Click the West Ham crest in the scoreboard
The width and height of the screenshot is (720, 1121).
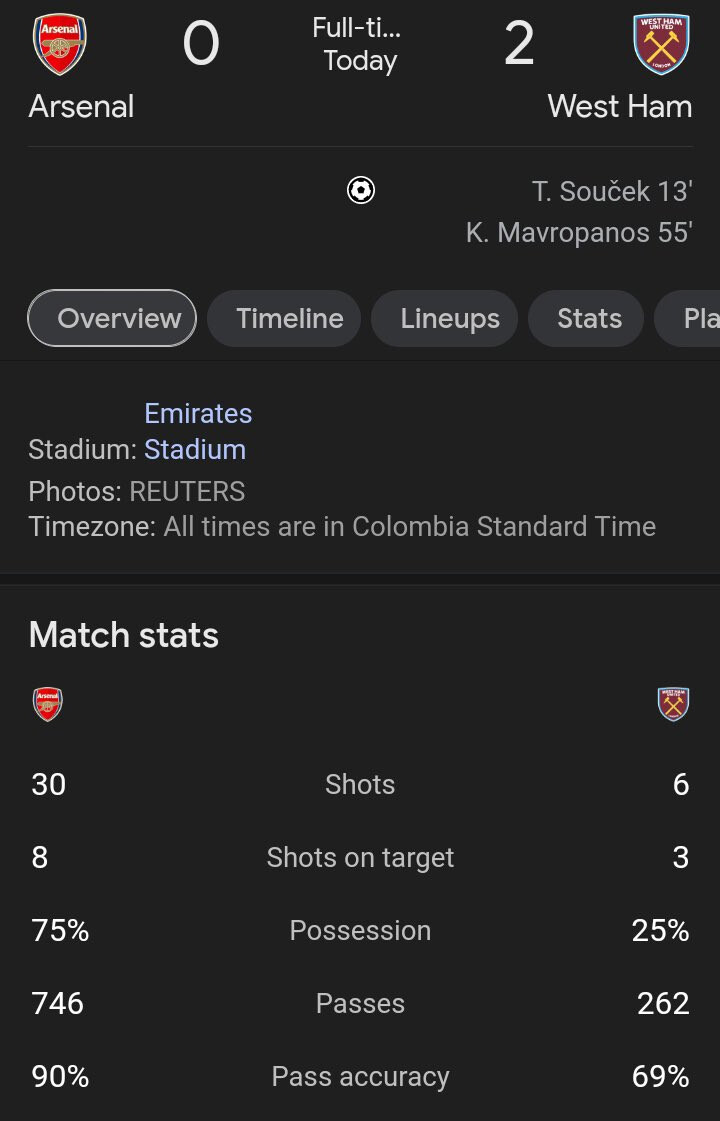coord(662,45)
